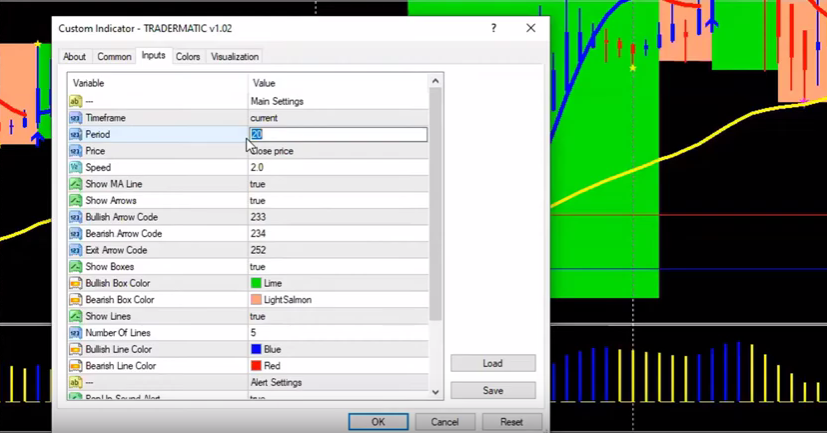Open the About tab
This screenshot has width=827, height=433.
tap(74, 56)
